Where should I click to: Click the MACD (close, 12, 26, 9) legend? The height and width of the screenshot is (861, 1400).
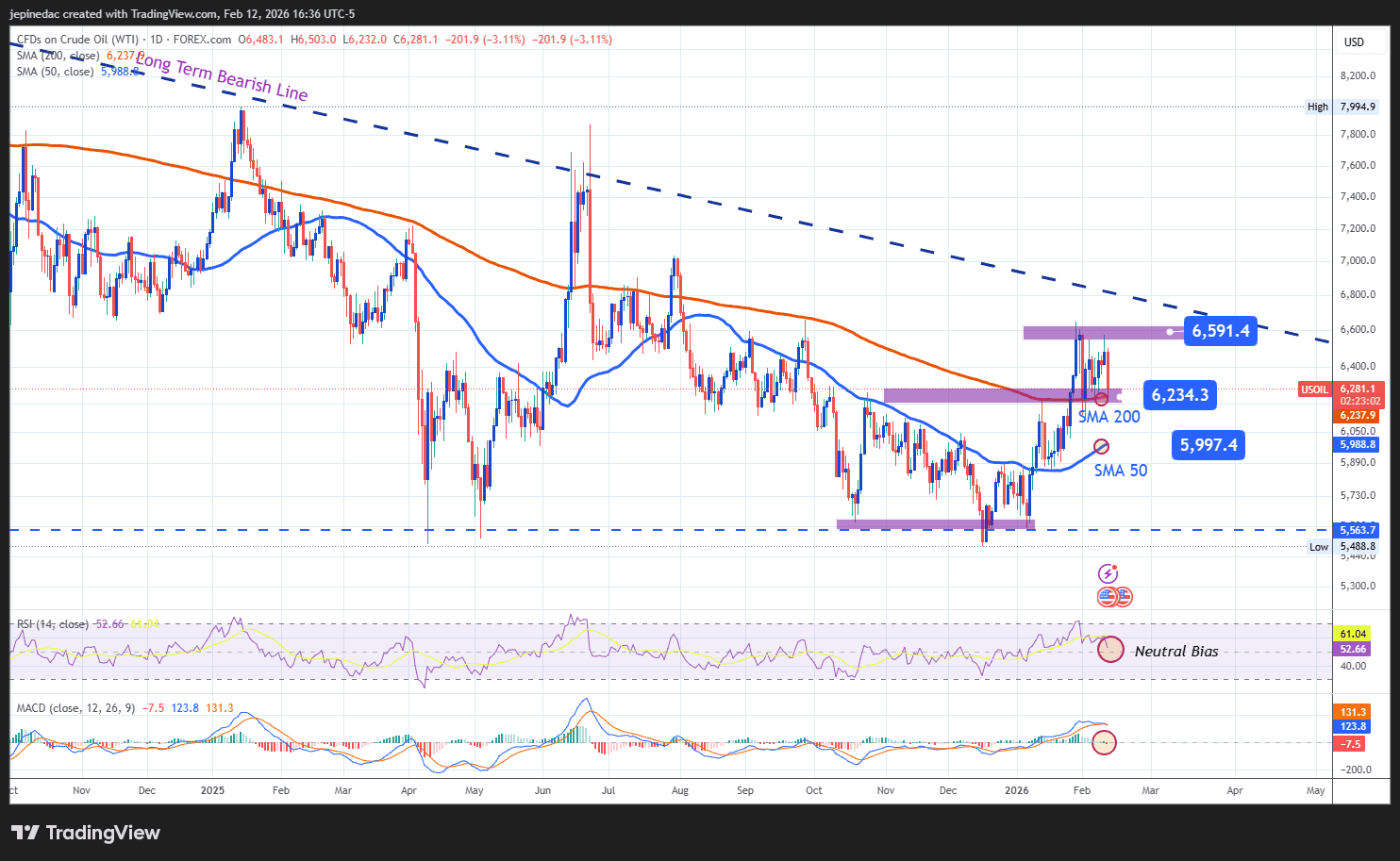pos(76,708)
